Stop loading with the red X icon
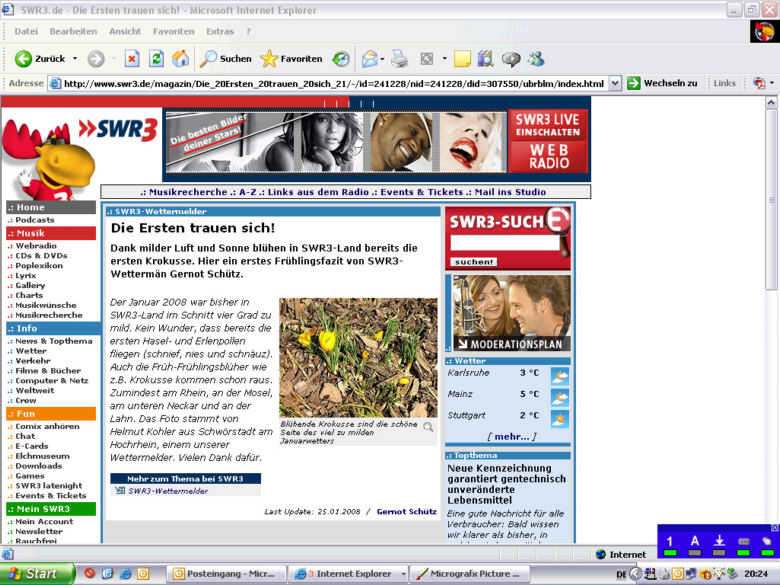The height and width of the screenshot is (585, 780). coord(131,59)
